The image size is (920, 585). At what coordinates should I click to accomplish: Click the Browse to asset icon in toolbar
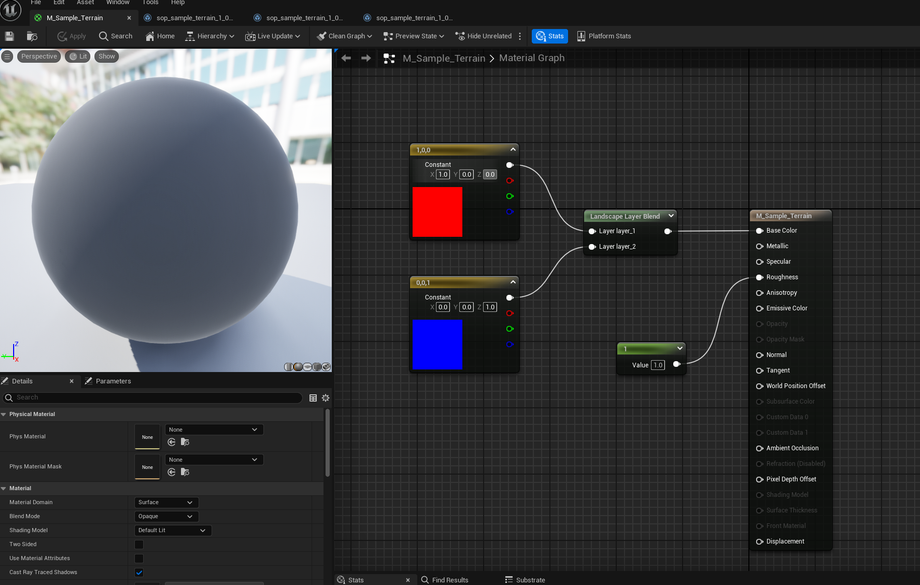click(32, 36)
